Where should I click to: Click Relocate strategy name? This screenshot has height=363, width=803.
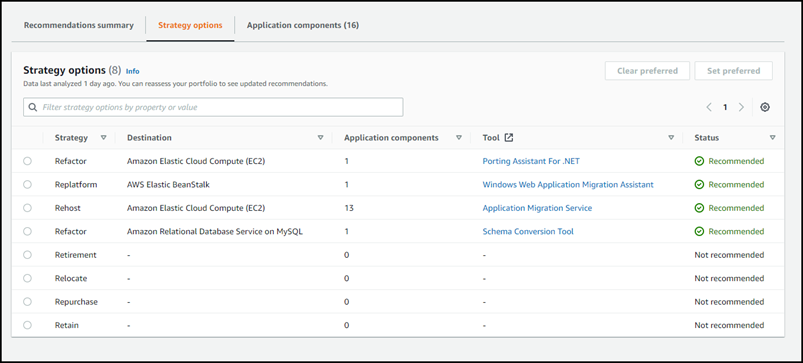[71, 279]
